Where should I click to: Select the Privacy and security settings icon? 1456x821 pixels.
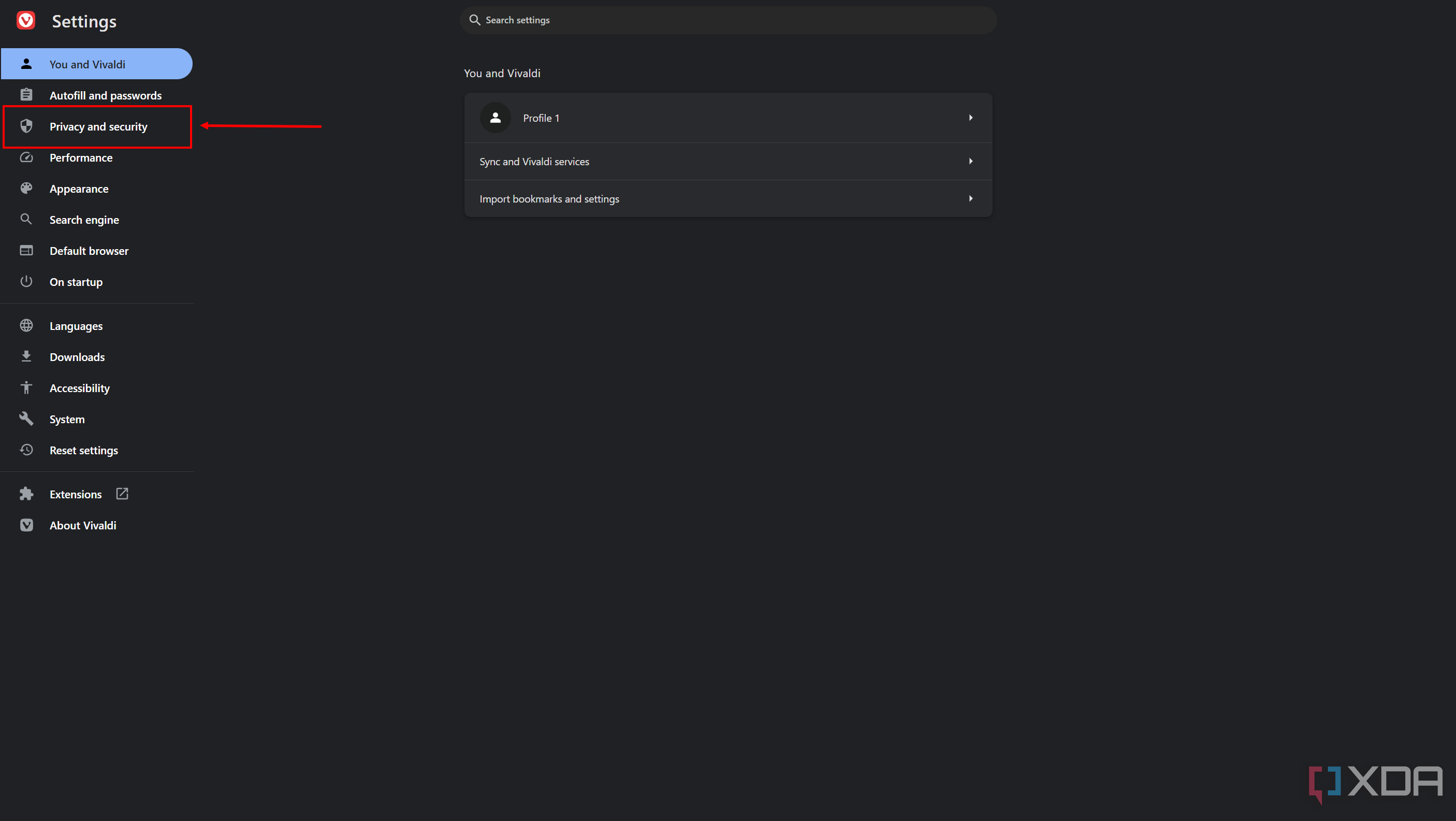27,126
